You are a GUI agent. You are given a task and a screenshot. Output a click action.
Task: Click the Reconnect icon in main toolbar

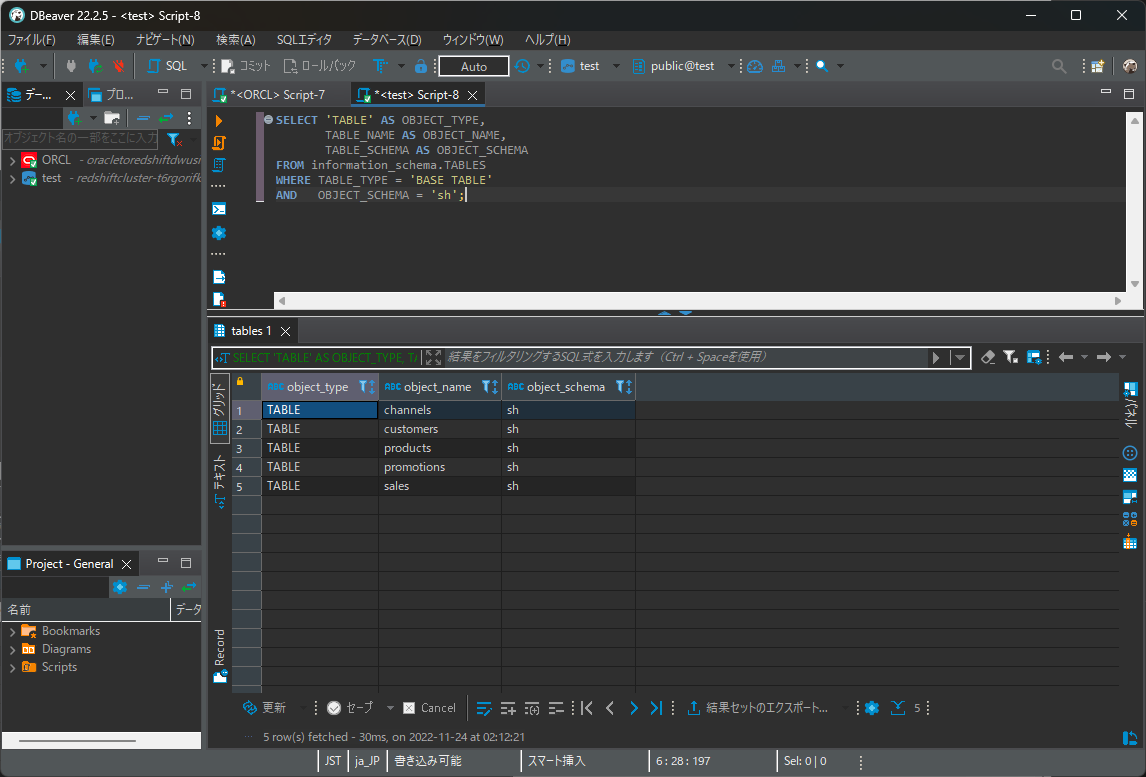[95, 66]
